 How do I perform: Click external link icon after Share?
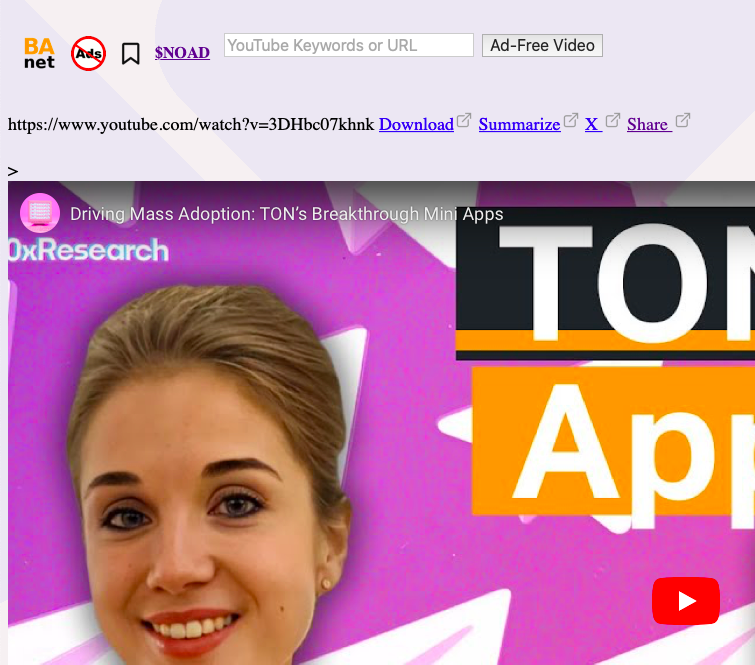click(x=683, y=120)
